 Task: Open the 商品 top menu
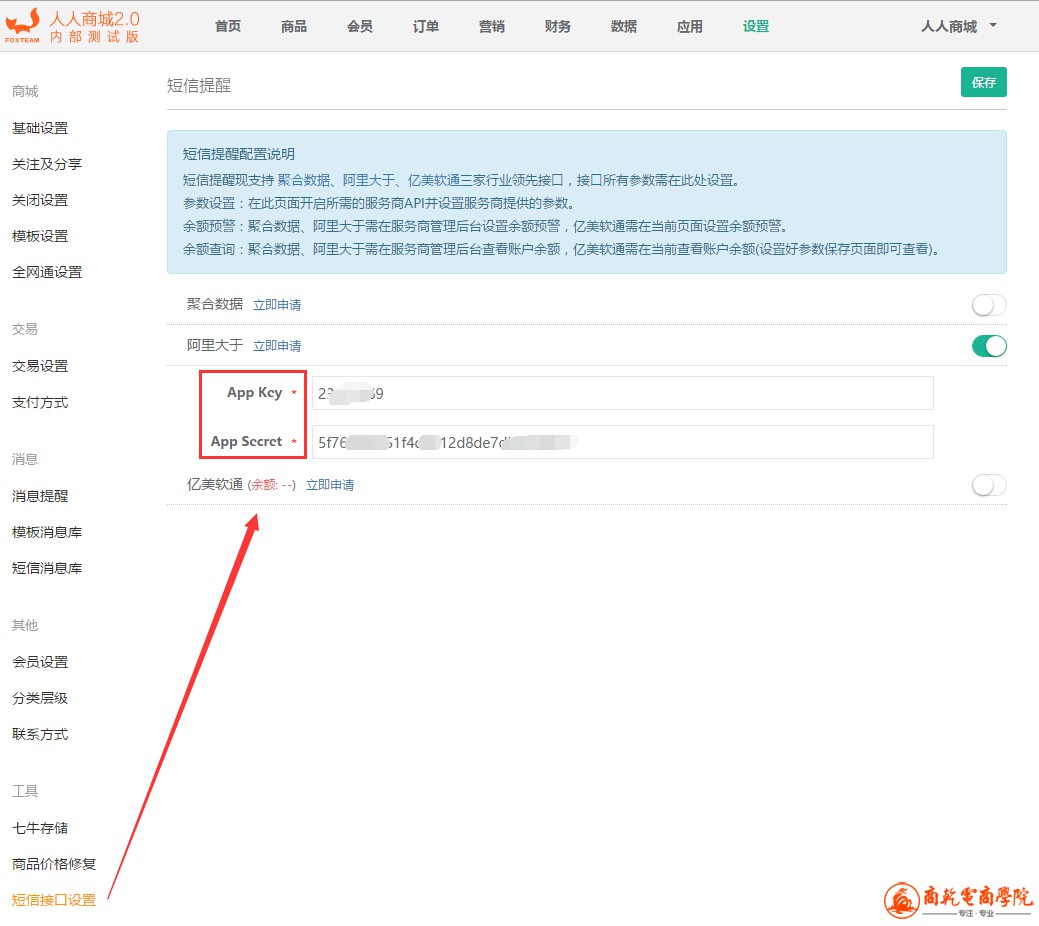pyautogui.click(x=294, y=27)
